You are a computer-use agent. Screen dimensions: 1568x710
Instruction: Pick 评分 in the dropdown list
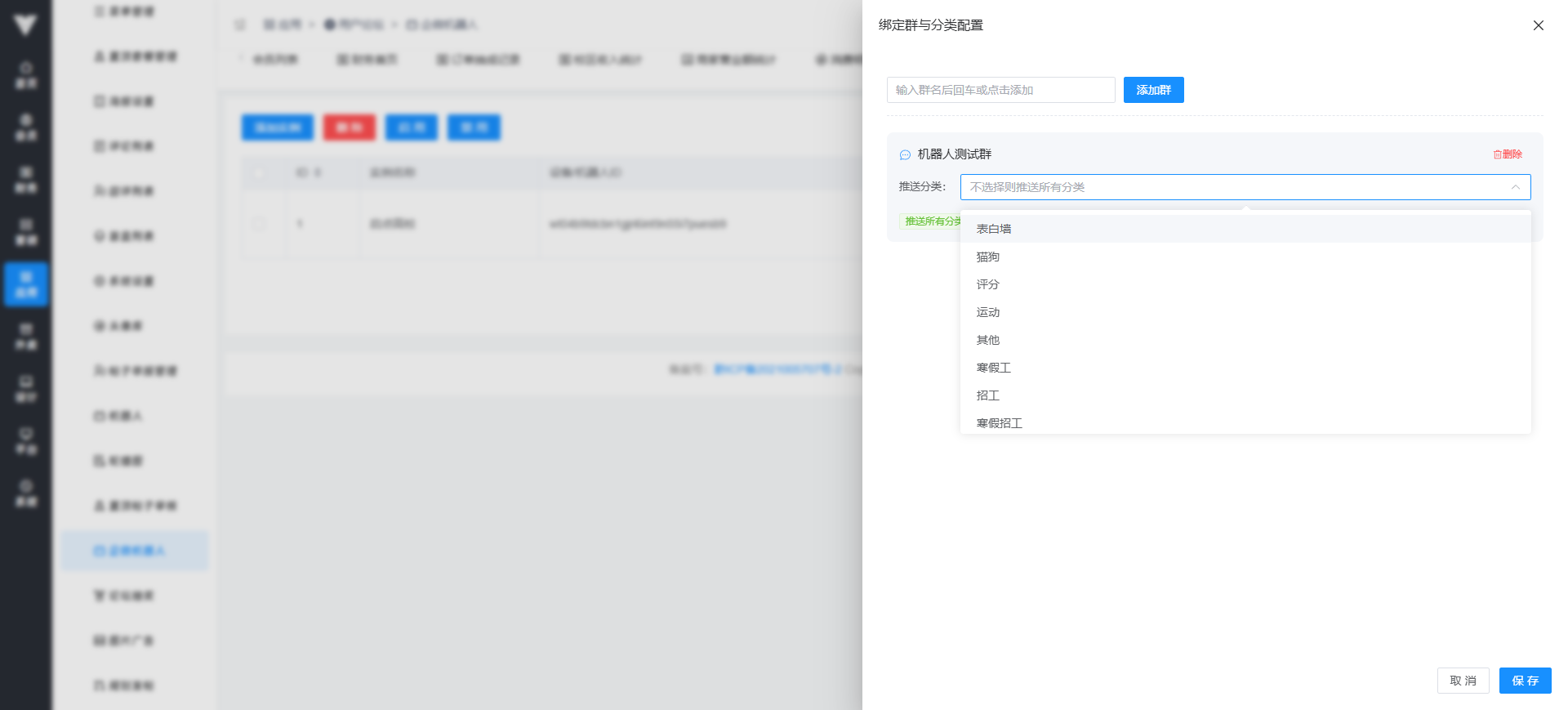click(988, 284)
